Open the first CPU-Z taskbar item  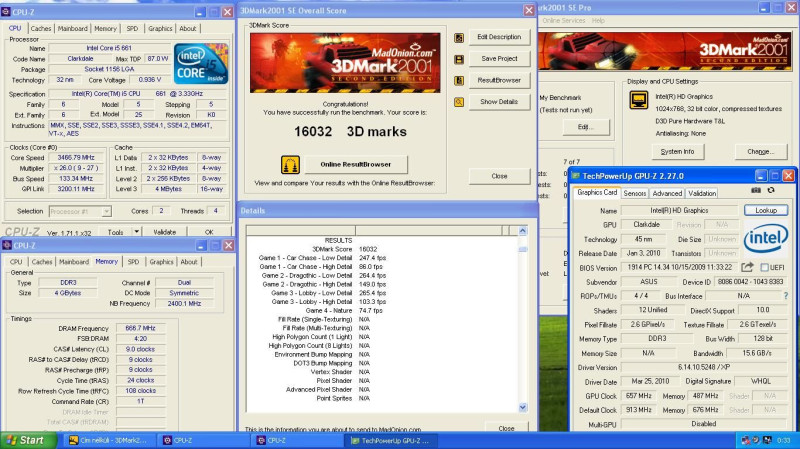click(x=203, y=440)
